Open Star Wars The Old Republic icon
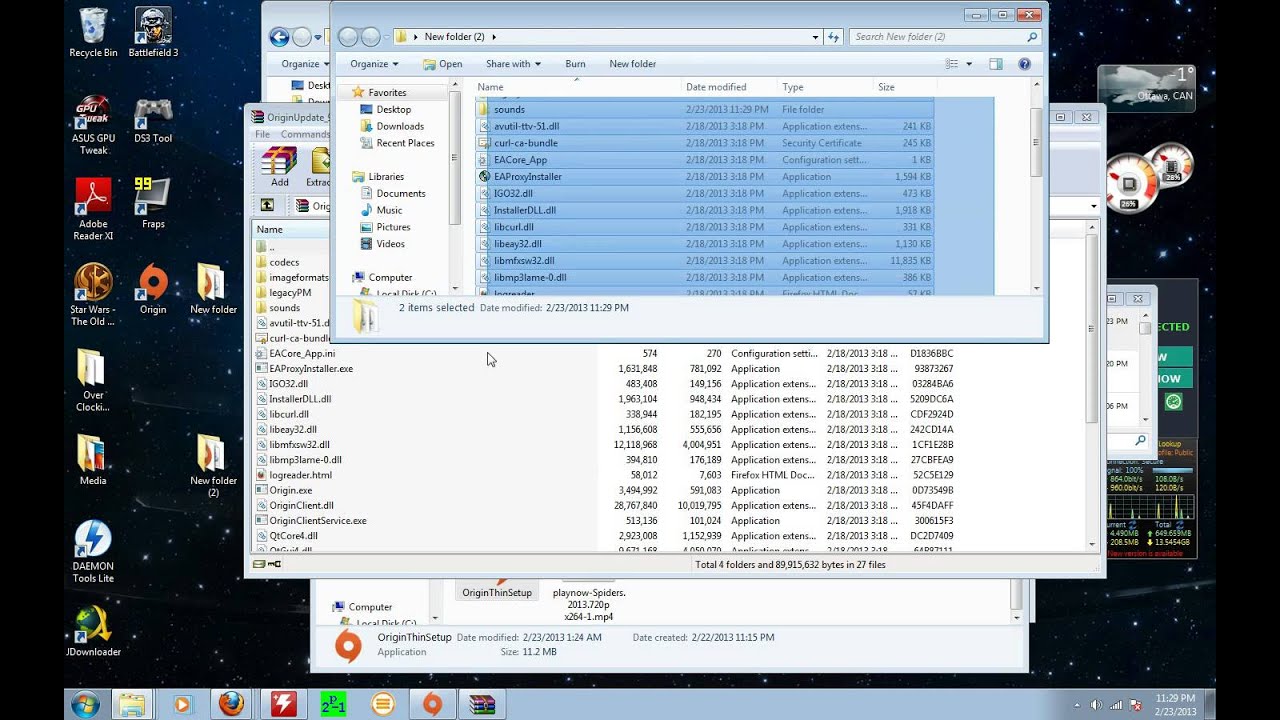1280x720 pixels. (x=93, y=295)
